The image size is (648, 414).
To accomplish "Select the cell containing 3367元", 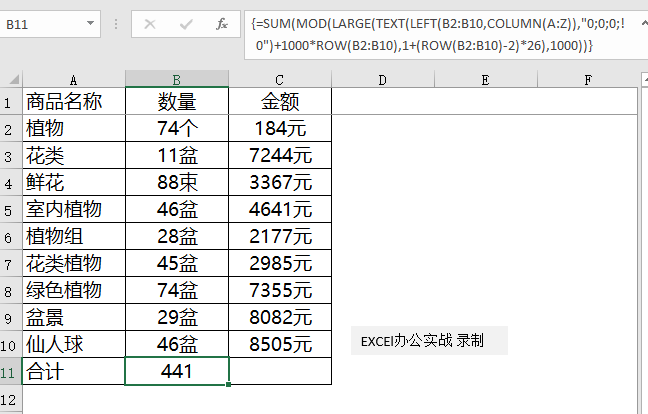I will coord(280,183).
